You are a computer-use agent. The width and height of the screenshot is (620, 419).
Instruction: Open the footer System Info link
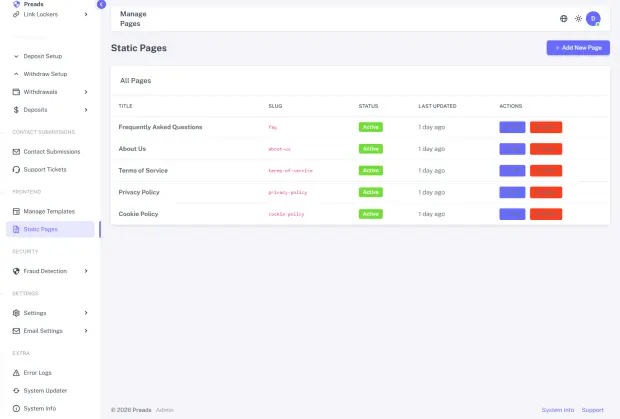pos(558,410)
